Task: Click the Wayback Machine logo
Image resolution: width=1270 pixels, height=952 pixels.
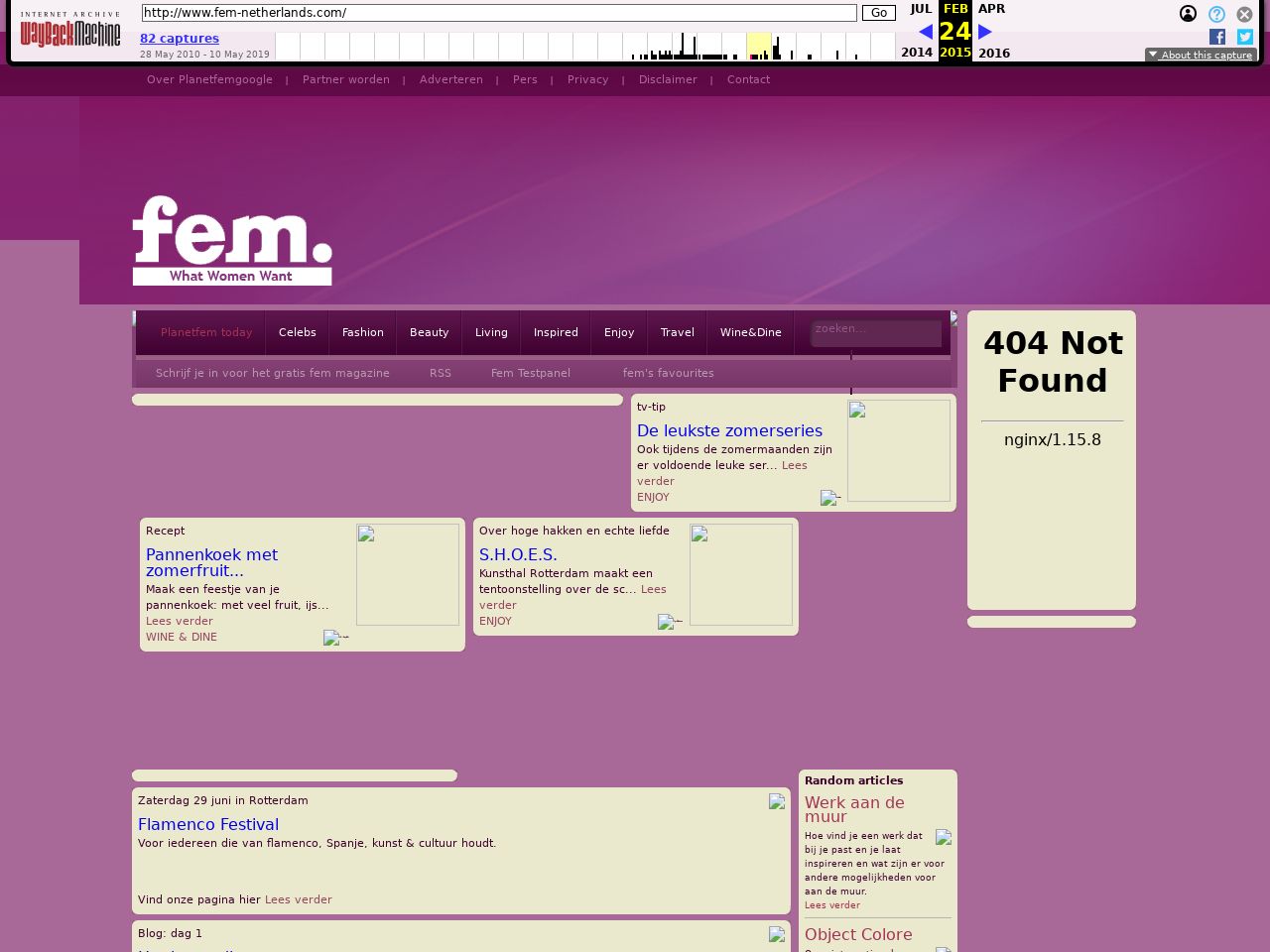Action: (69, 31)
